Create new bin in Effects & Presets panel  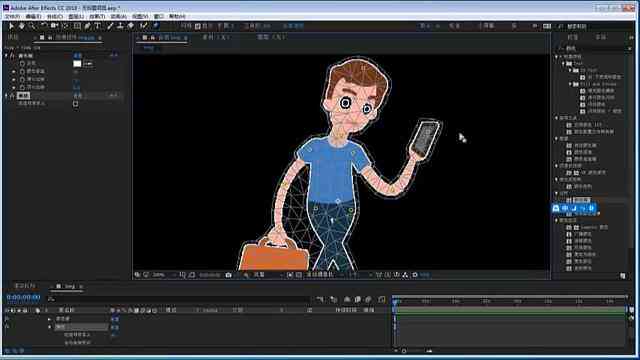click(622, 276)
